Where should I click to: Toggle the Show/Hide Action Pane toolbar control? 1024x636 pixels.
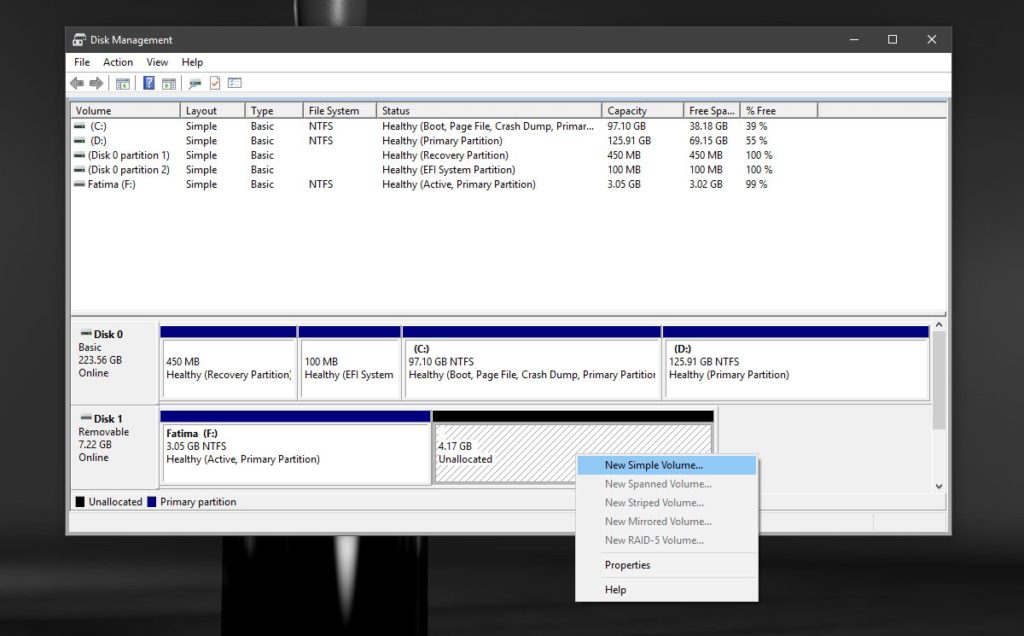coord(169,83)
